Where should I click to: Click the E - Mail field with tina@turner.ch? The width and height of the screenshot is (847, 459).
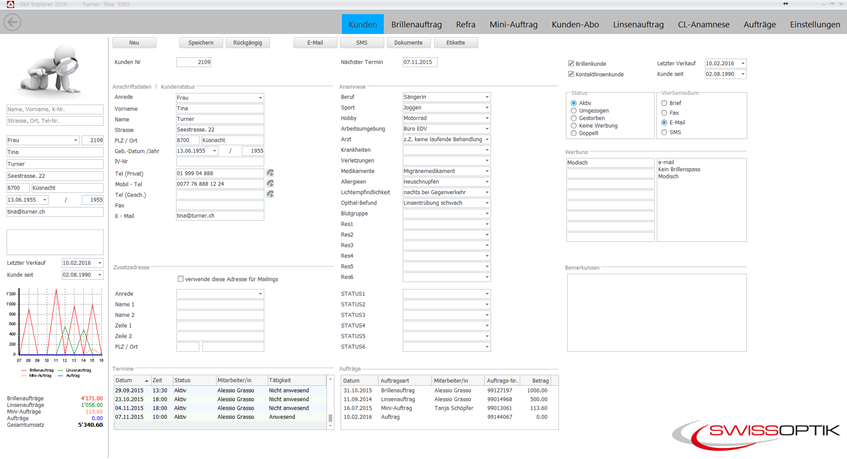220,216
